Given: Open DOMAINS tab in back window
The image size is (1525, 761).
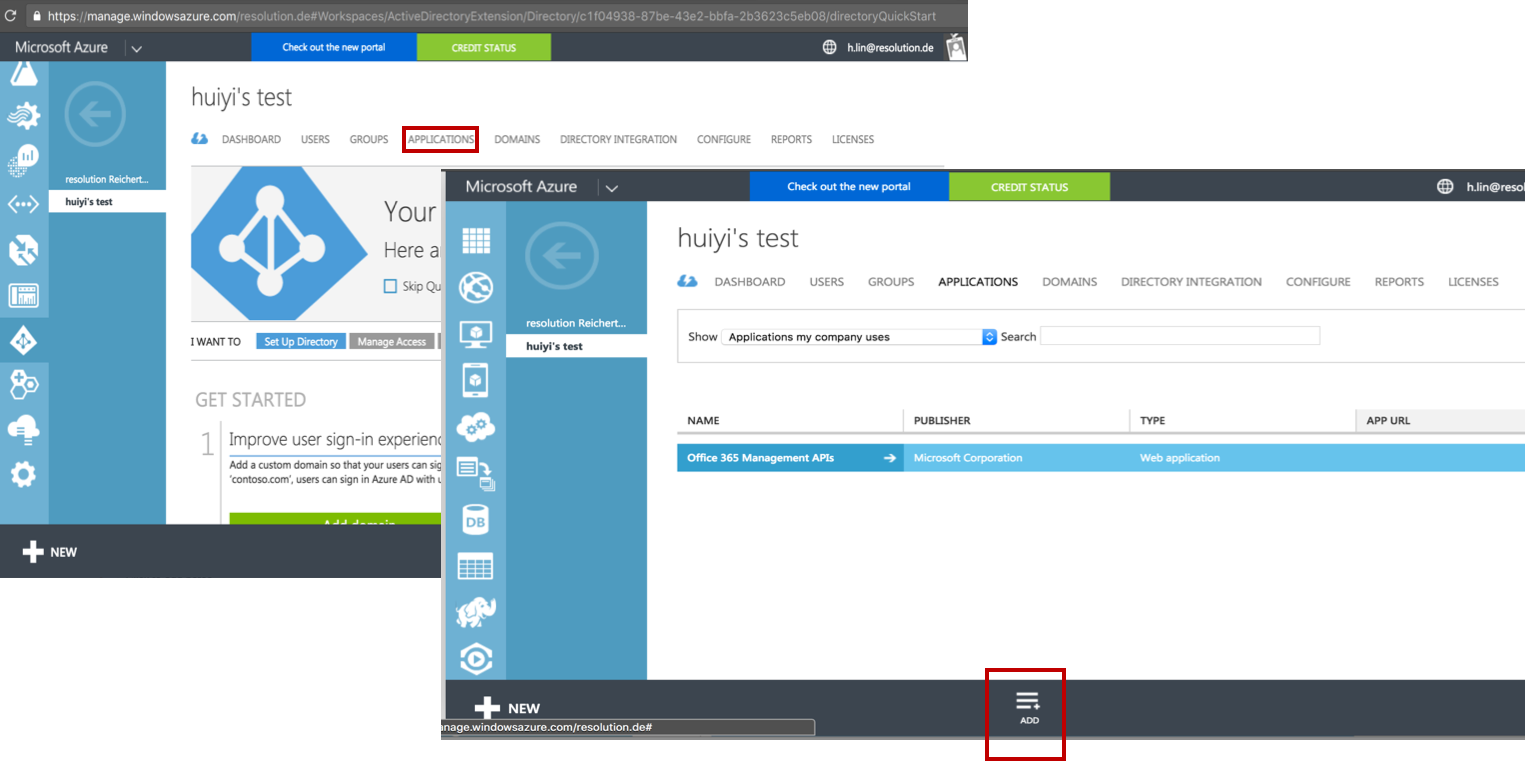Looking at the screenshot, I should click(517, 139).
